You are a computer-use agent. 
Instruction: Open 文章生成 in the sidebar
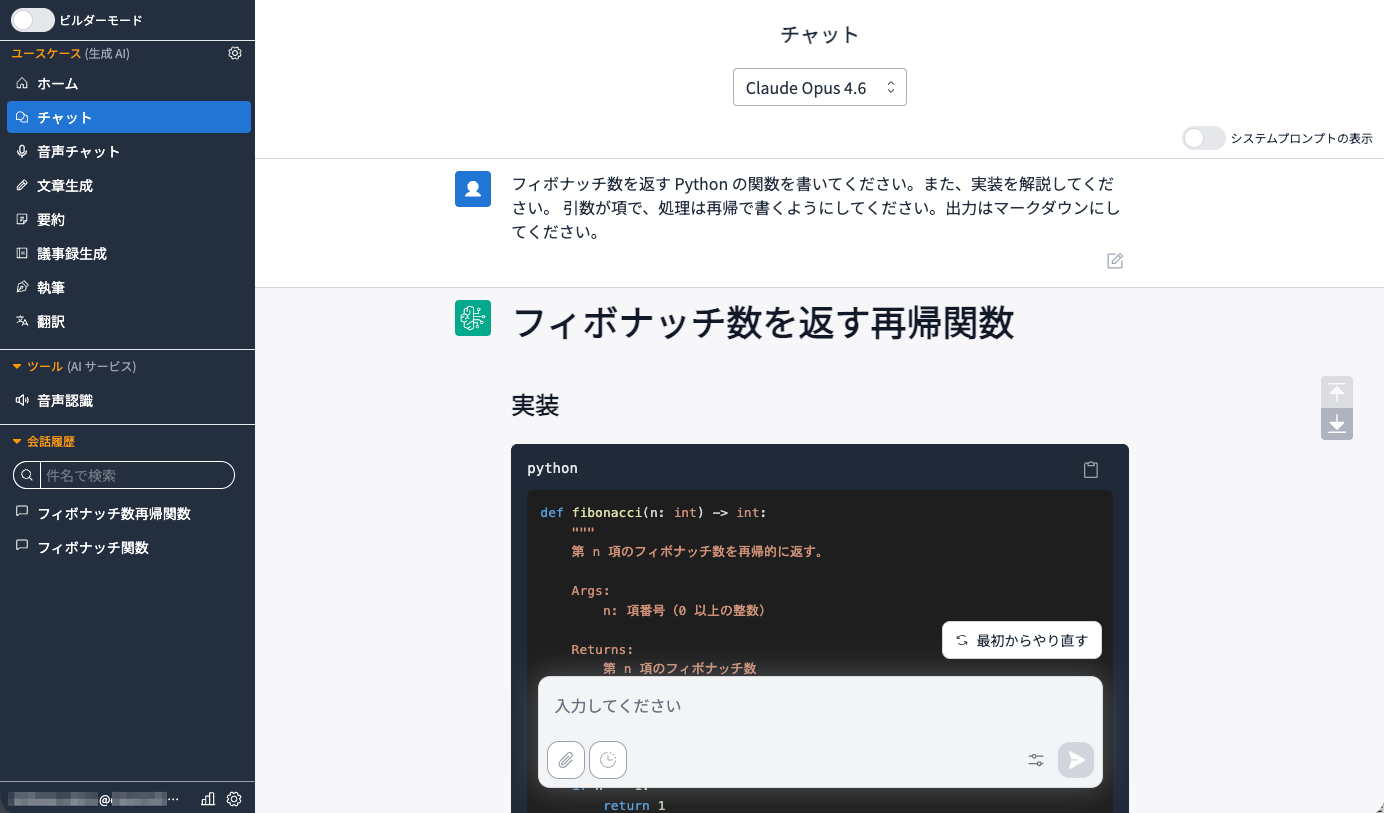click(x=128, y=186)
